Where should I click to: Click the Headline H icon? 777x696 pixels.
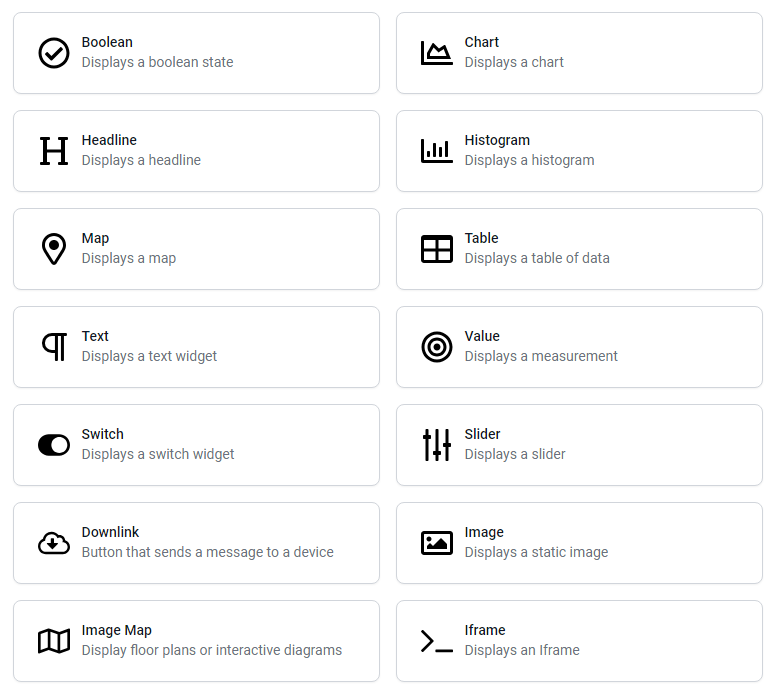tap(54, 151)
